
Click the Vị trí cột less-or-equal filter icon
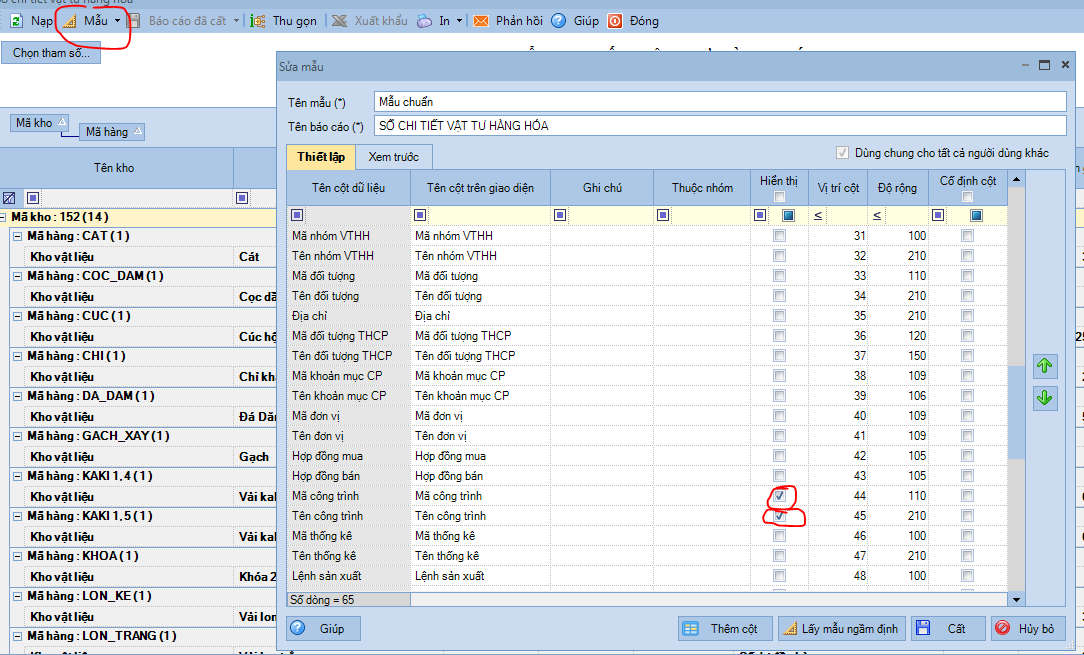(818, 216)
